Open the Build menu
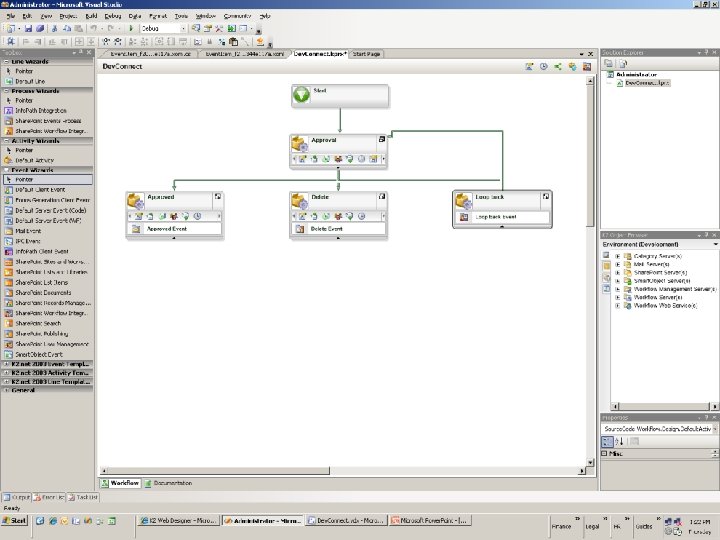The image size is (720, 540). coord(91,16)
